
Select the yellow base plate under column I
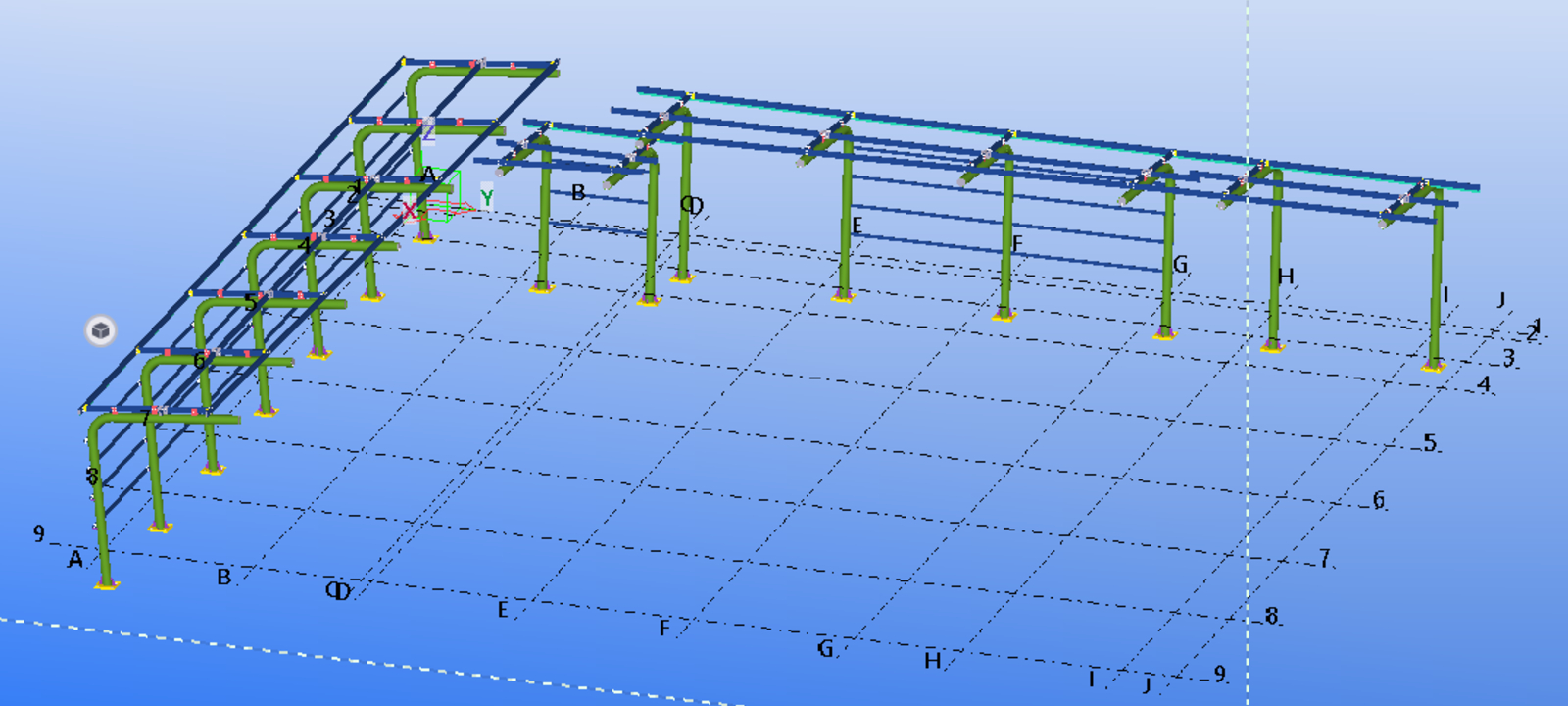click(x=1434, y=366)
